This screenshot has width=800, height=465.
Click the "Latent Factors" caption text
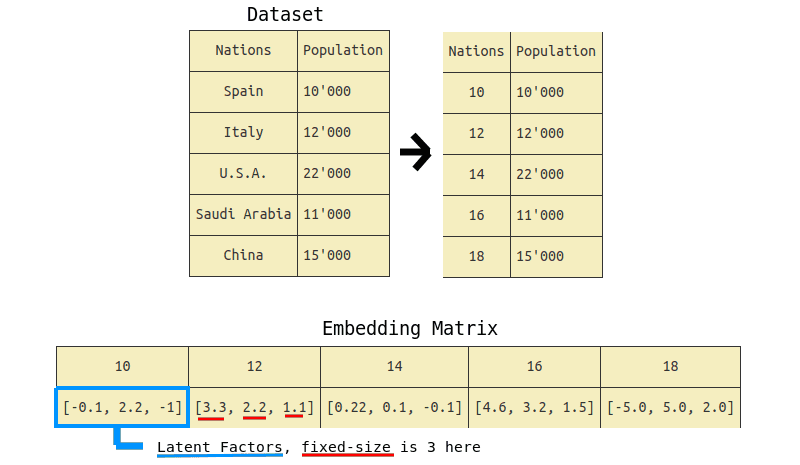220,447
